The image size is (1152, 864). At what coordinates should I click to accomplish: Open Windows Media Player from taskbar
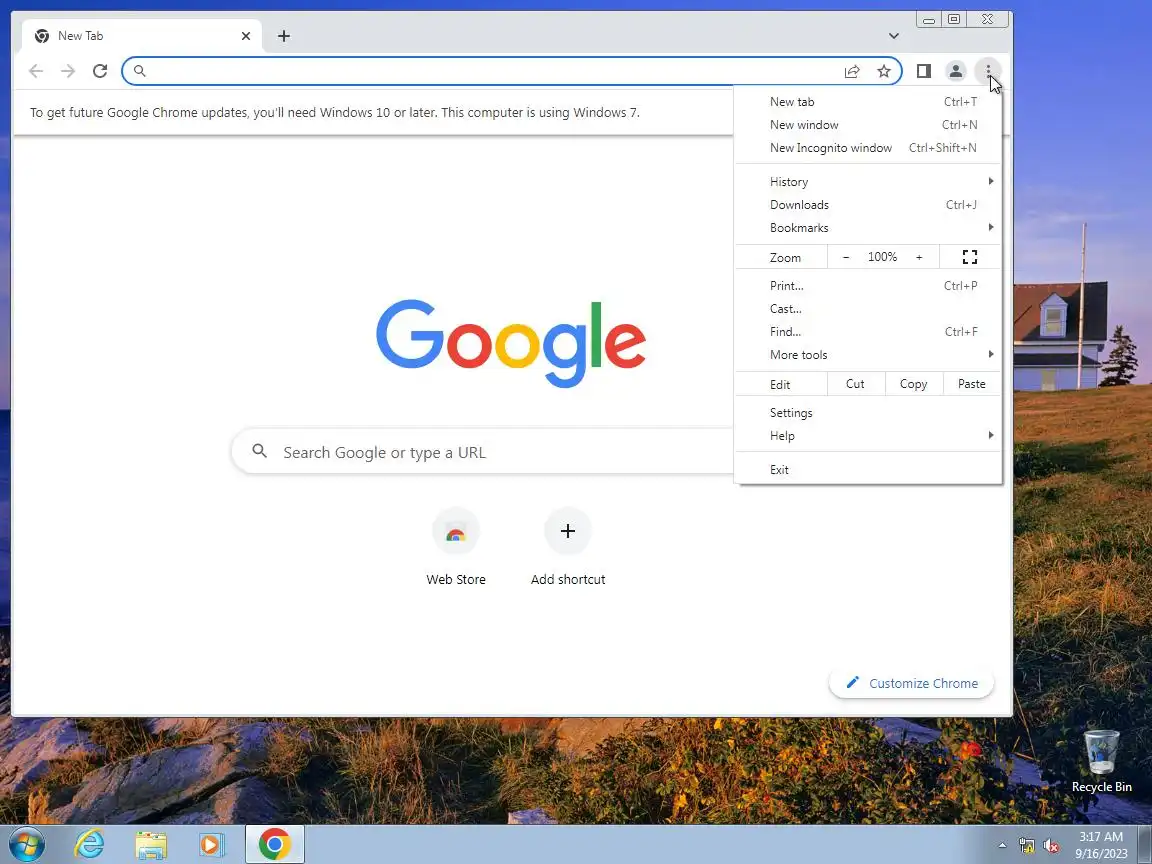[x=212, y=844]
